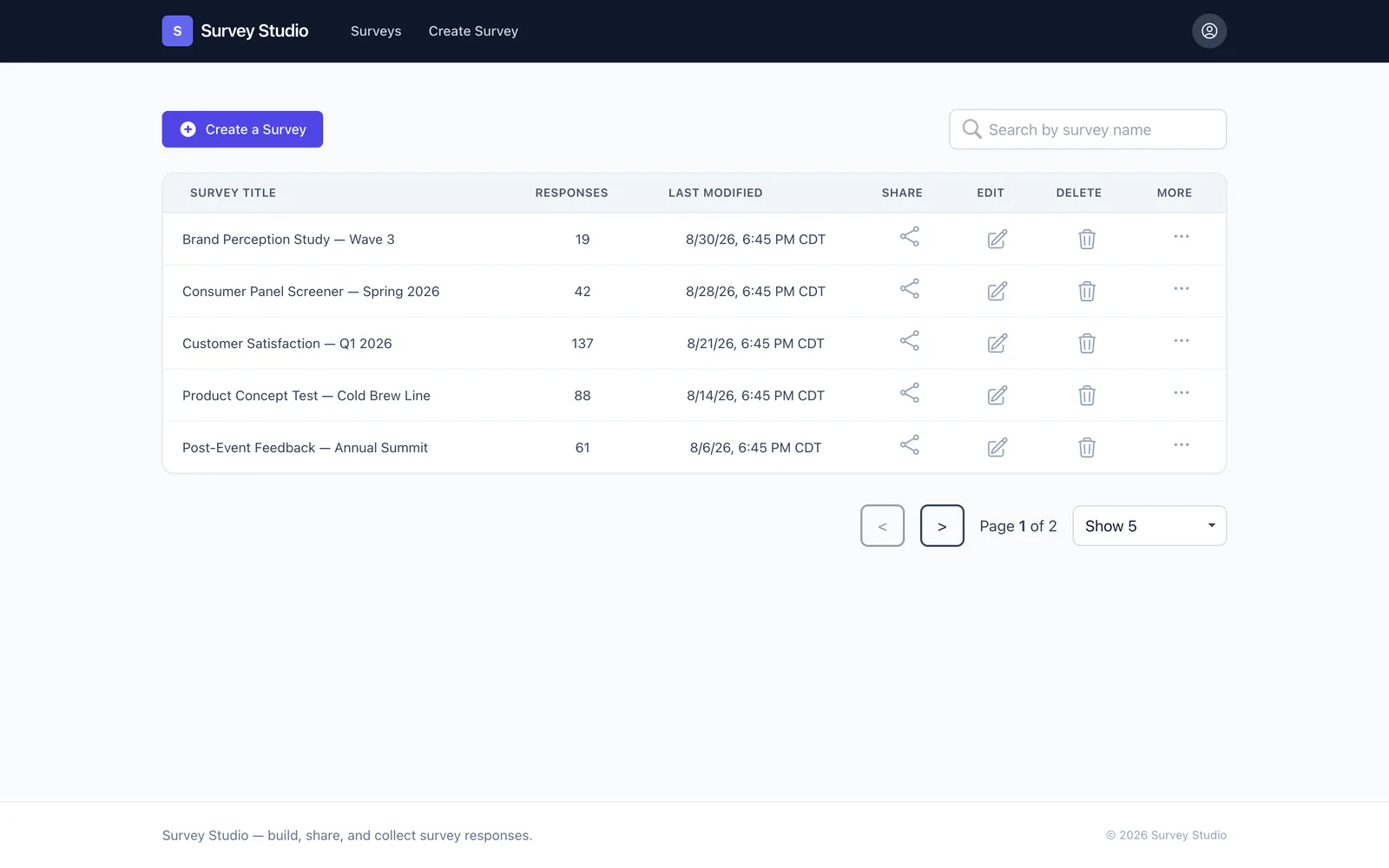1389x868 pixels.
Task: Delete the Product Concept Test survey
Action: (1087, 395)
